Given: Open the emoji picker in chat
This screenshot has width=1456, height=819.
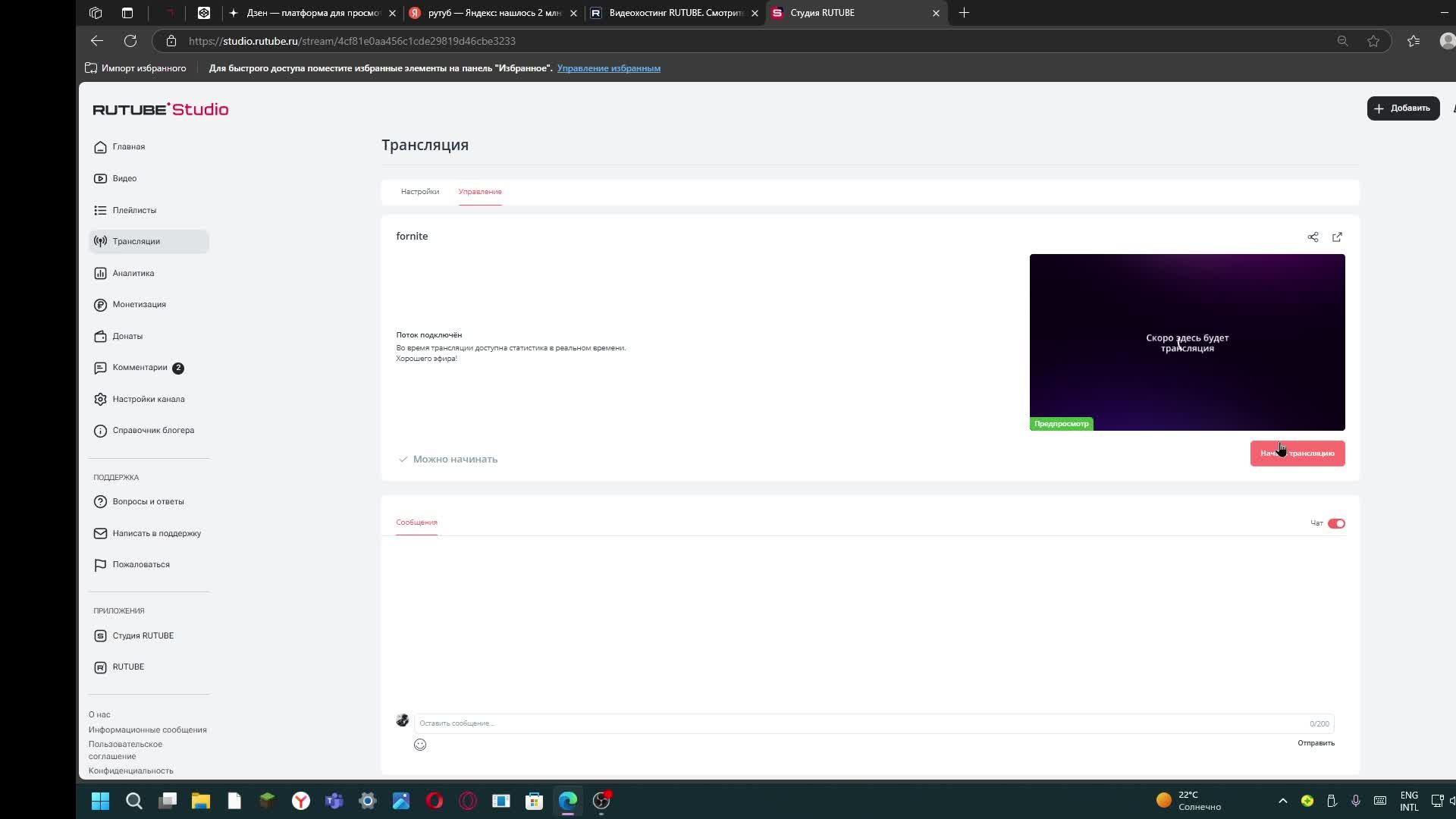Looking at the screenshot, I should (x=420, y=745).
